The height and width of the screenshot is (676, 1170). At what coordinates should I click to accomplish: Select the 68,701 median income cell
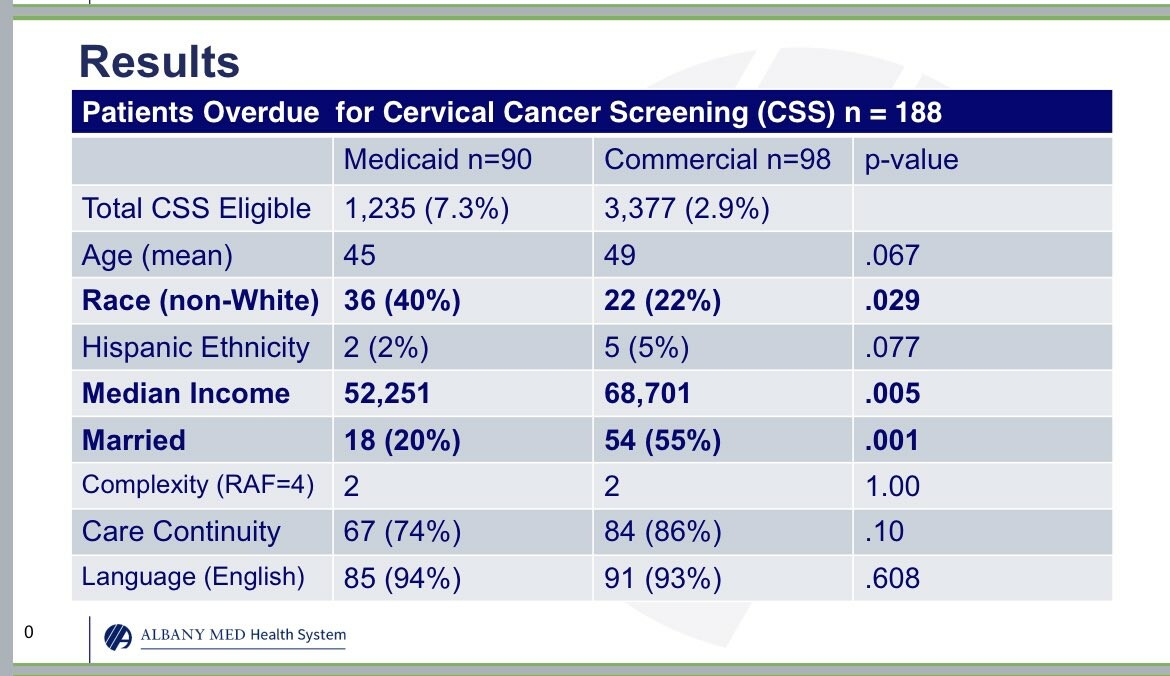(x=647, y=393)
